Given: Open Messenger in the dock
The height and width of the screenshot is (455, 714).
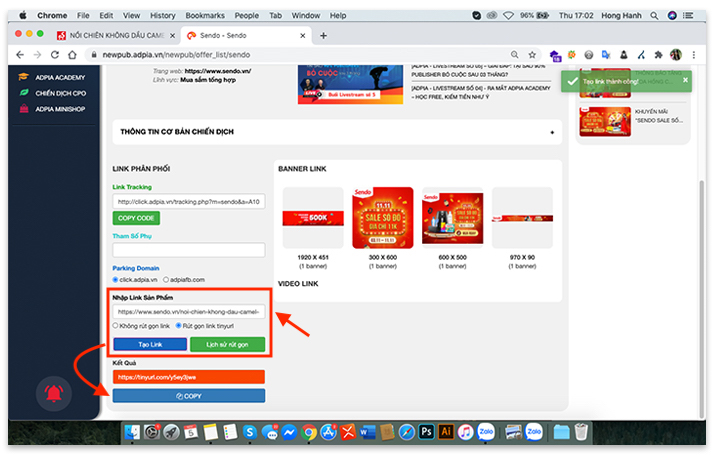Looking at the screenshot, I should pyautogui.click(x=289, y=432).
